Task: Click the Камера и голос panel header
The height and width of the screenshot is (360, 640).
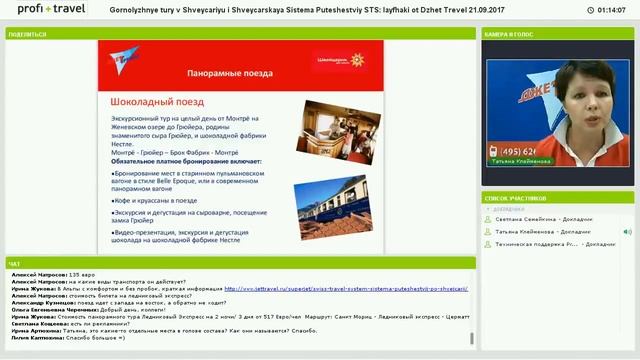Action: pyautogui.click(x=558, y=34)
